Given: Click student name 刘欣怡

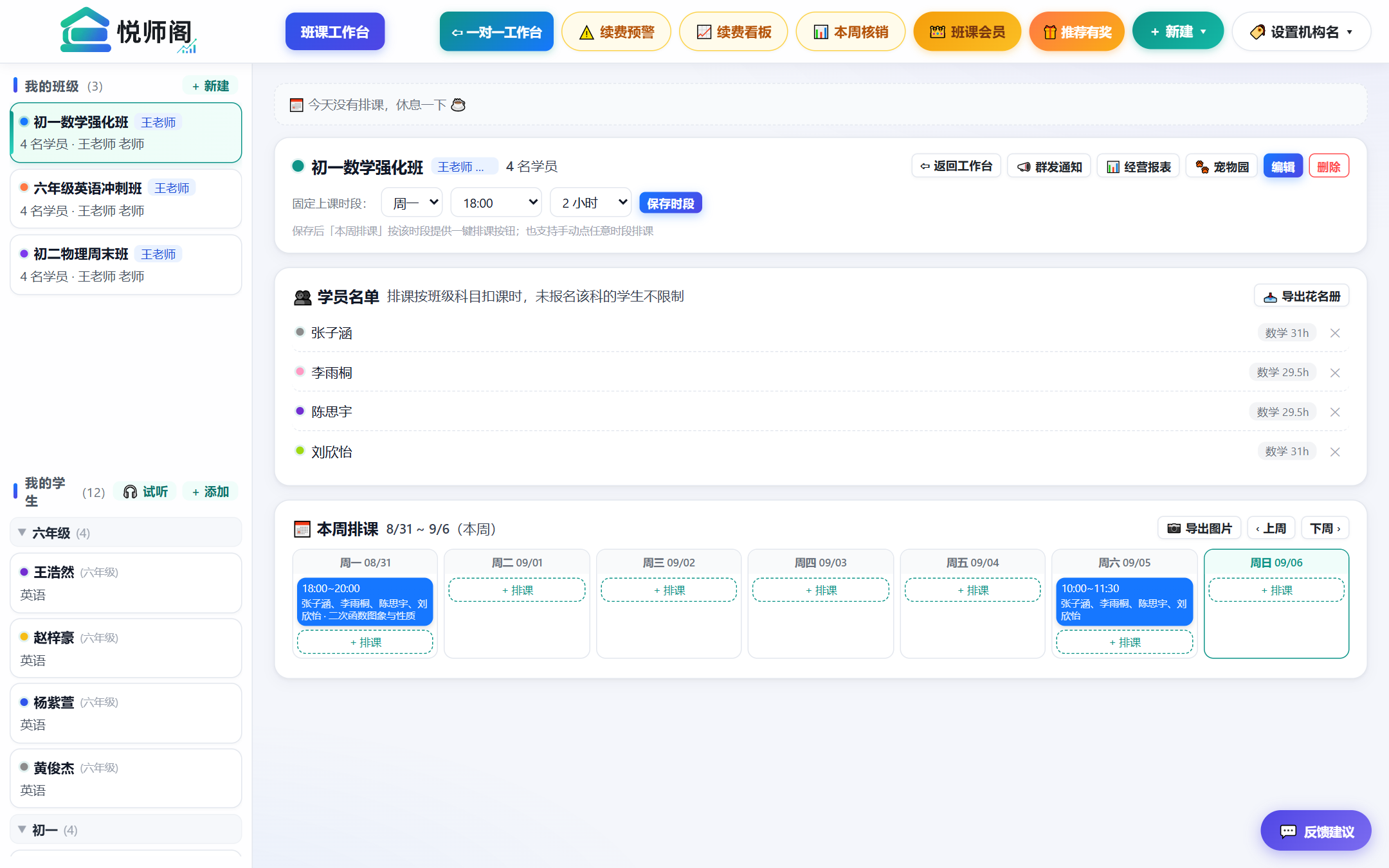Looking at the screenshot, I should [332, 452].
